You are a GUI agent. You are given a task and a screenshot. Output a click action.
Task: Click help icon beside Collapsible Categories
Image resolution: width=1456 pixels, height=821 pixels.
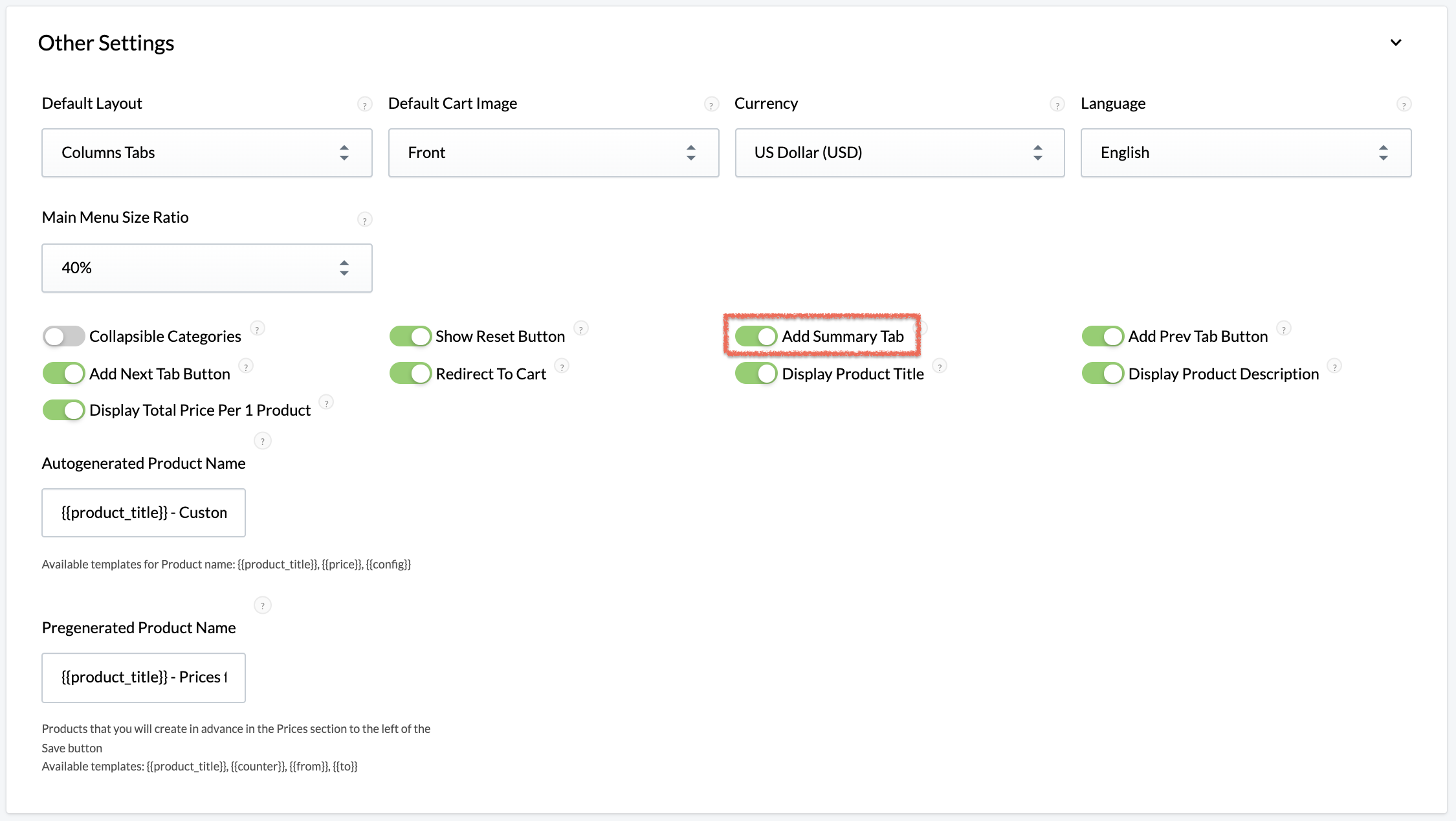pos(257,329)
